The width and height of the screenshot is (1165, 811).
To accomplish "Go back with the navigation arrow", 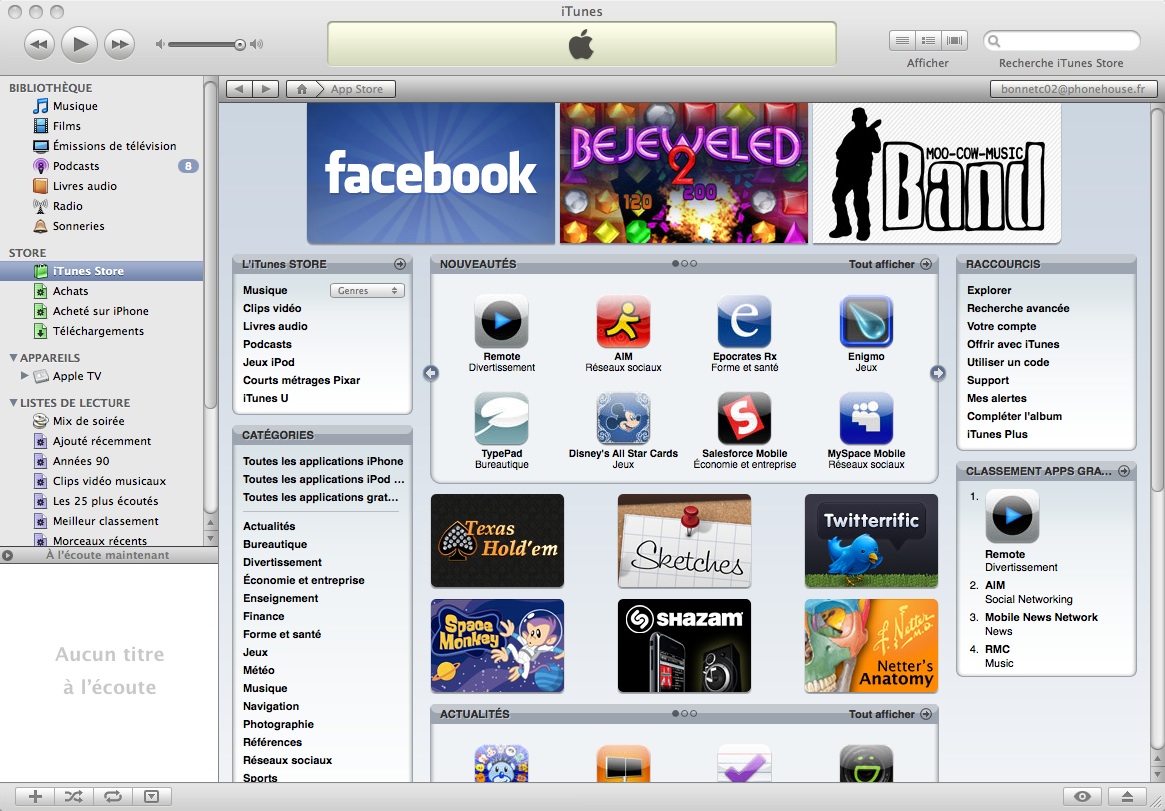I will 238,89.
